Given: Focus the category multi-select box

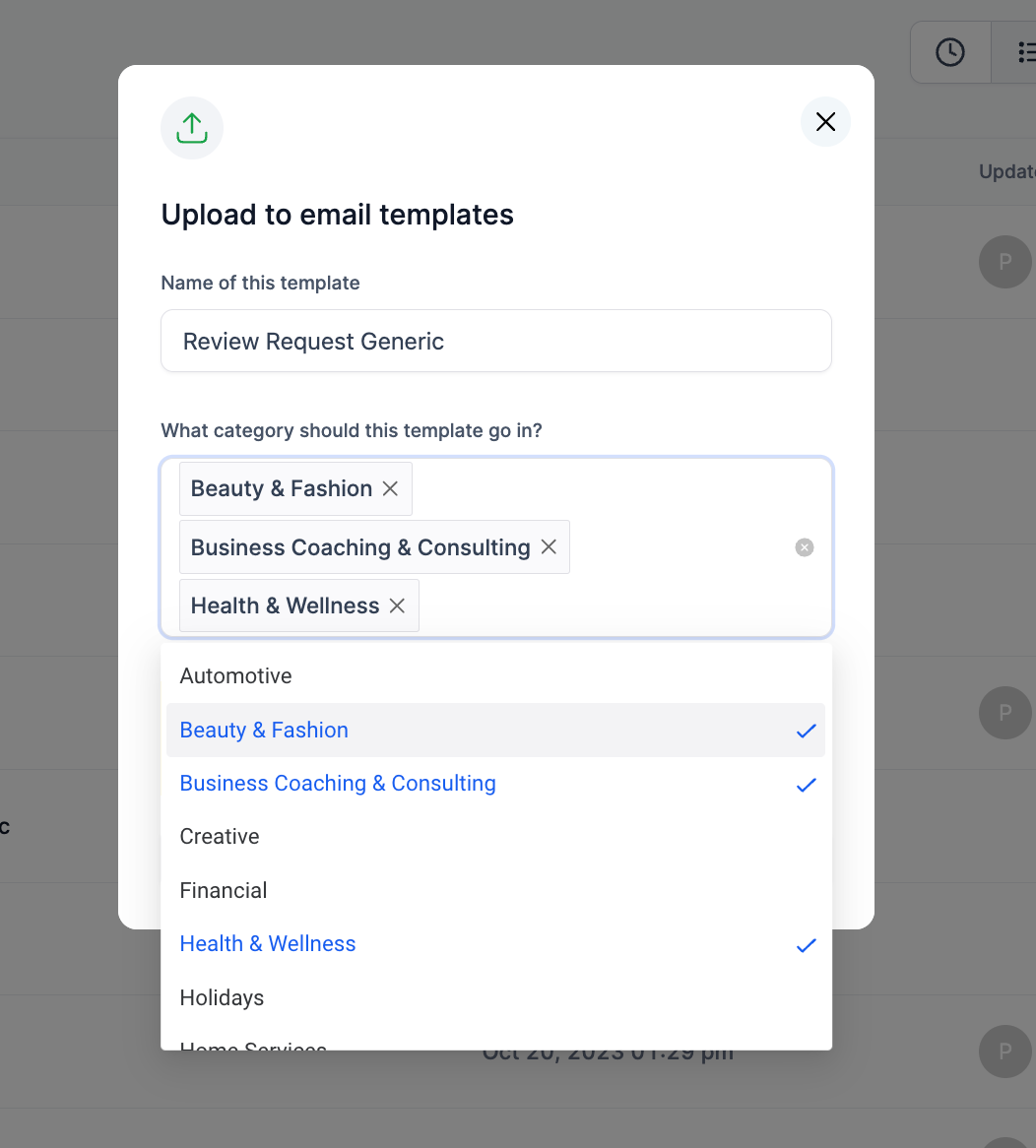Looking at the screenshot, I should click(x=495, y=547).
